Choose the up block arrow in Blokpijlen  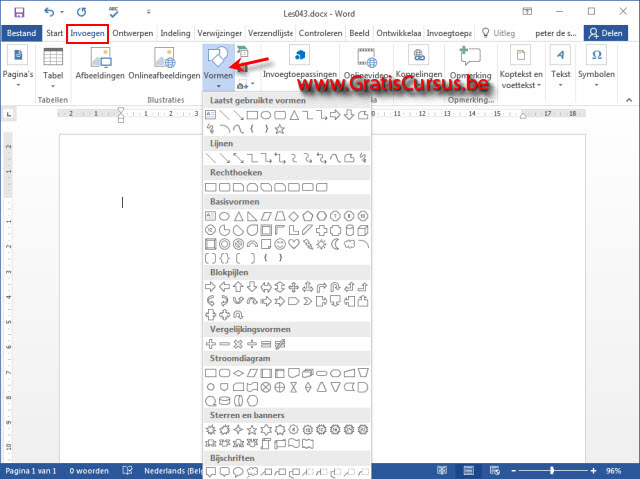[x=238, y=287]
